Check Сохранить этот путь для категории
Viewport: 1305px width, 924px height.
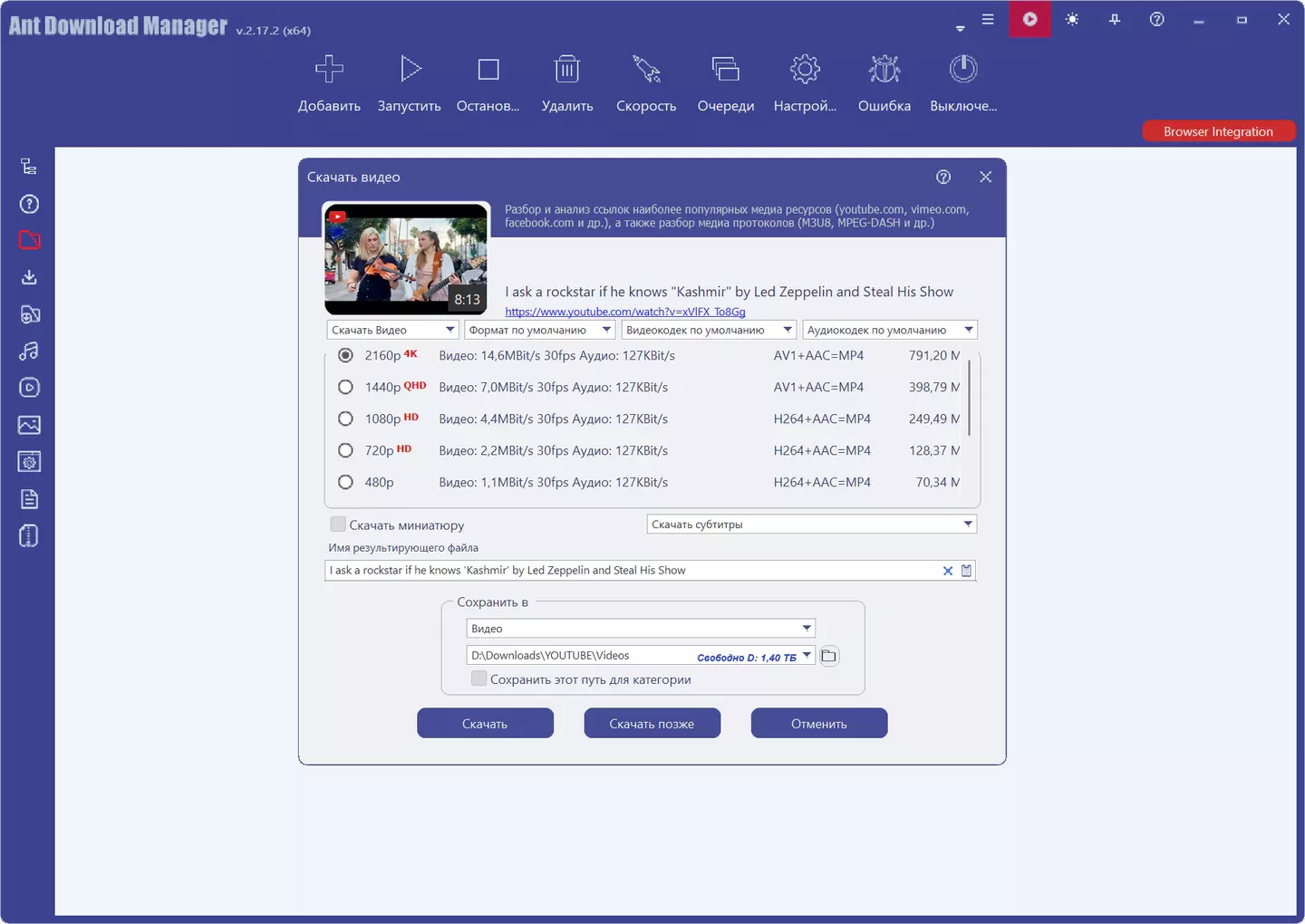pyautogui.click(x=479, y=679)
